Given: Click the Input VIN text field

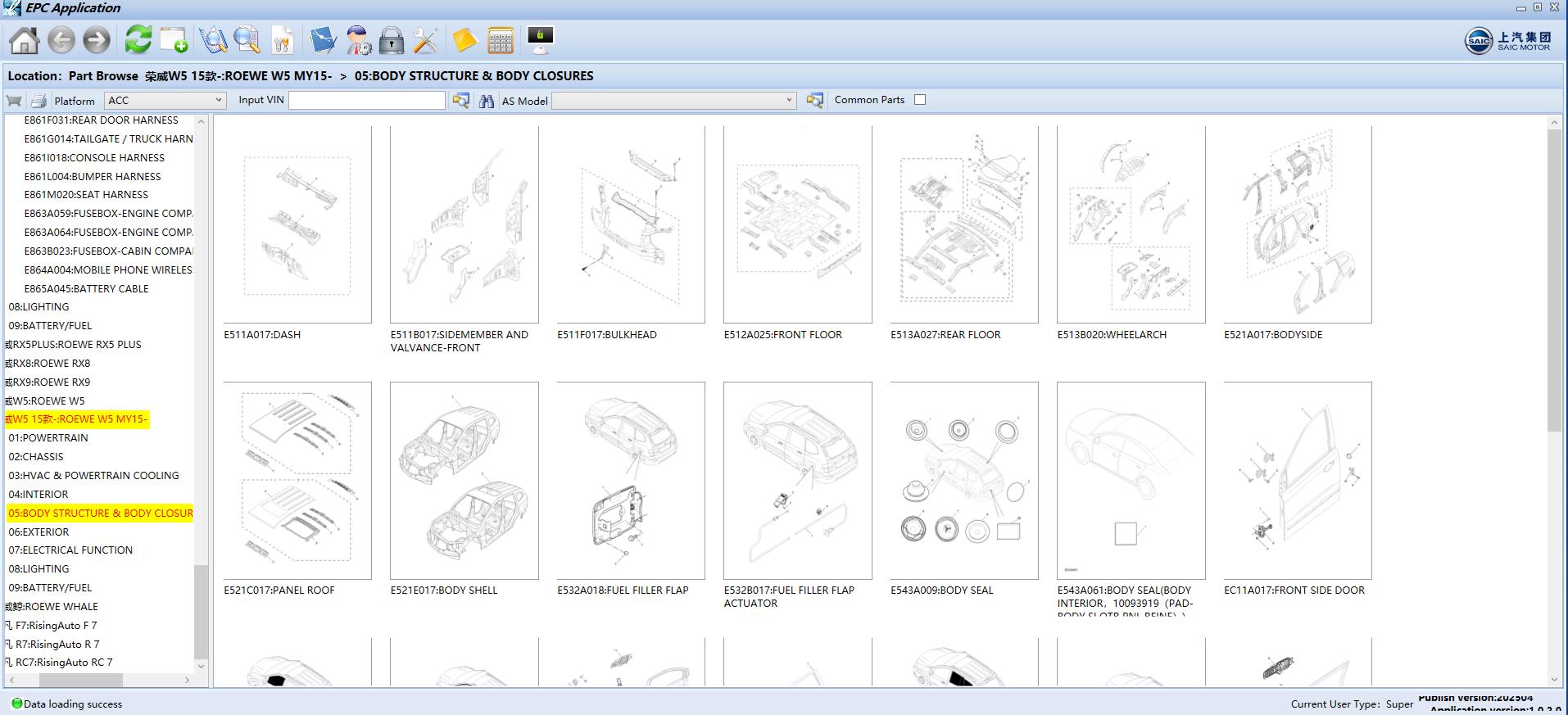Looking at the screenshot, I should click(367, 100).
